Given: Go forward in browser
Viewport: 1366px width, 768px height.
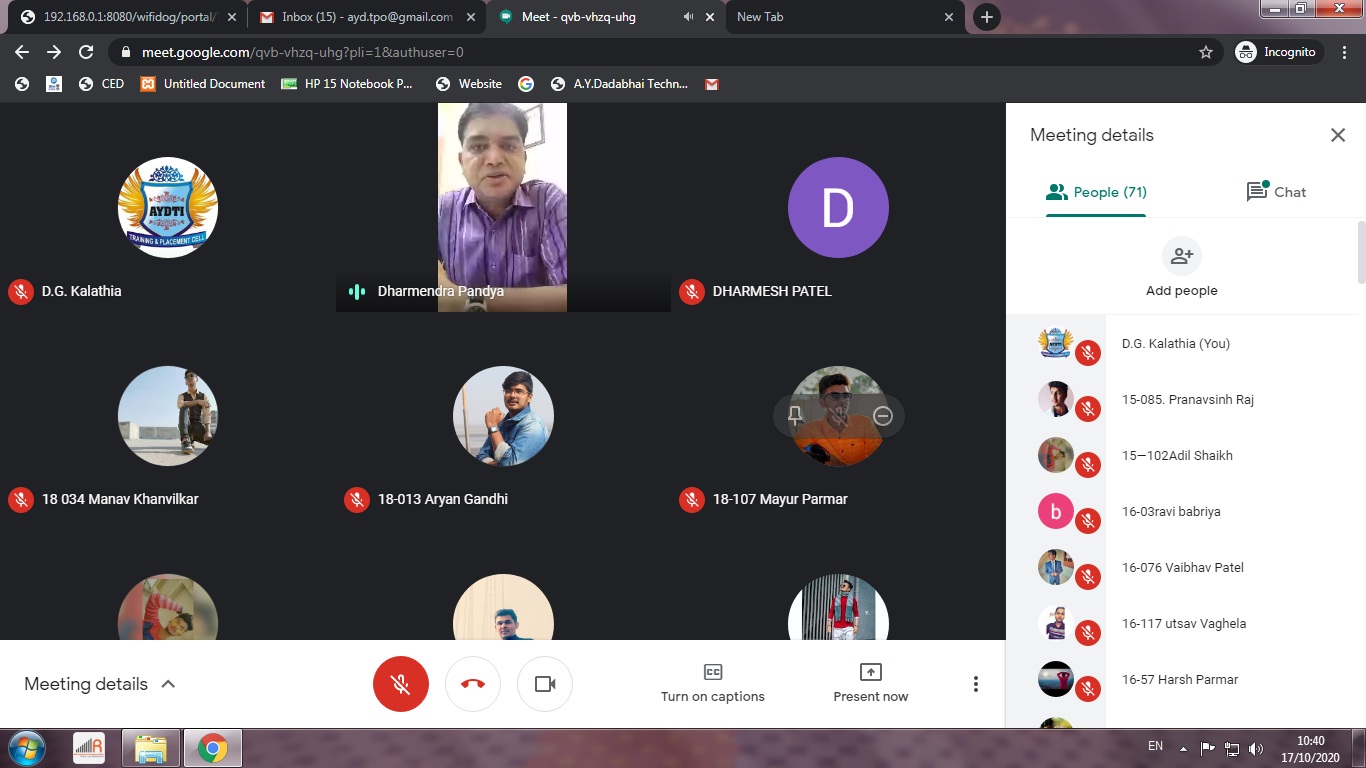Looking at the screenshot, I should [x=54, y=52].
